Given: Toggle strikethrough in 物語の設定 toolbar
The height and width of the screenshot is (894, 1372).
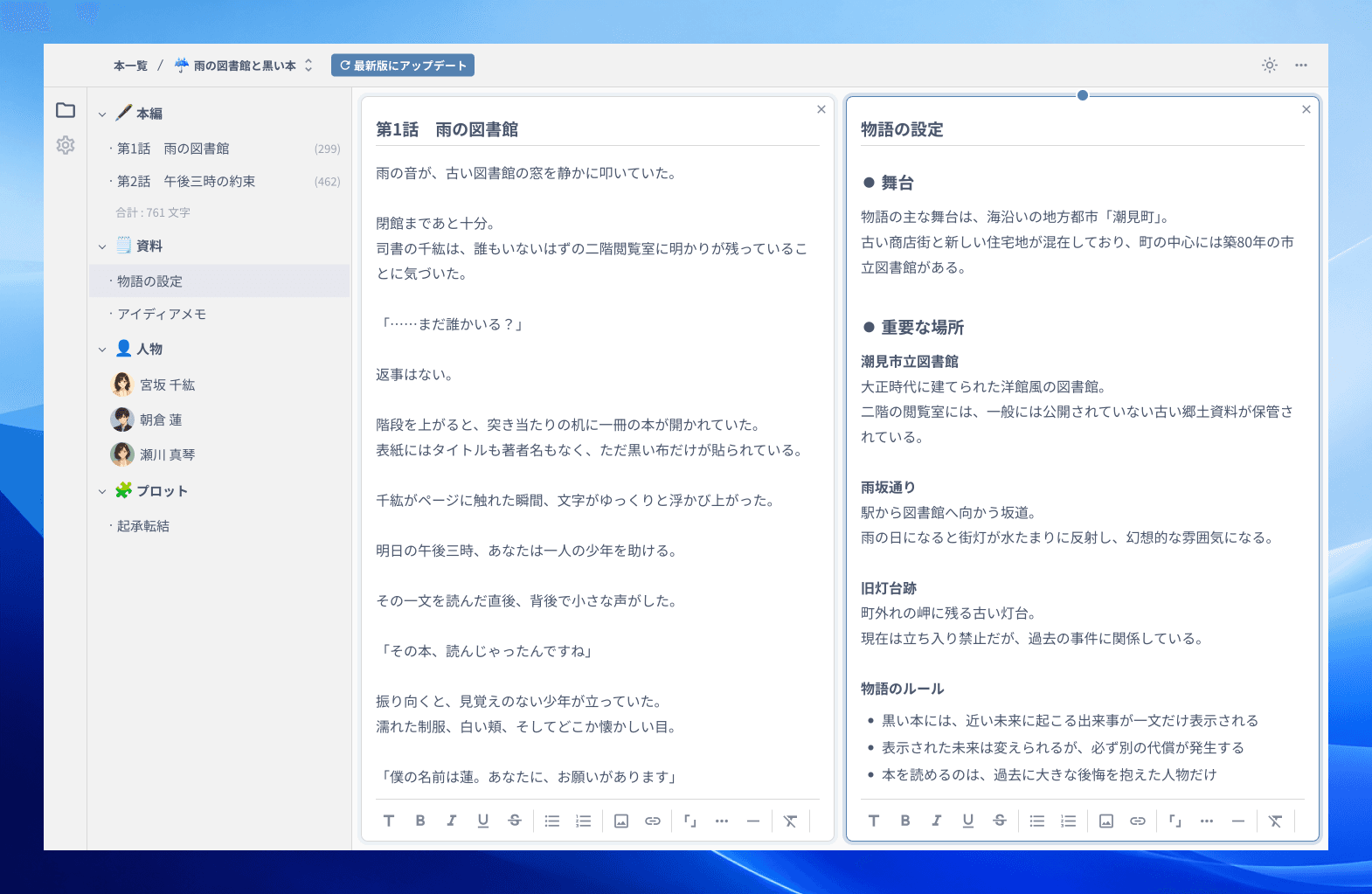Looking at the screenshot, I should [x=1000, y=821].
